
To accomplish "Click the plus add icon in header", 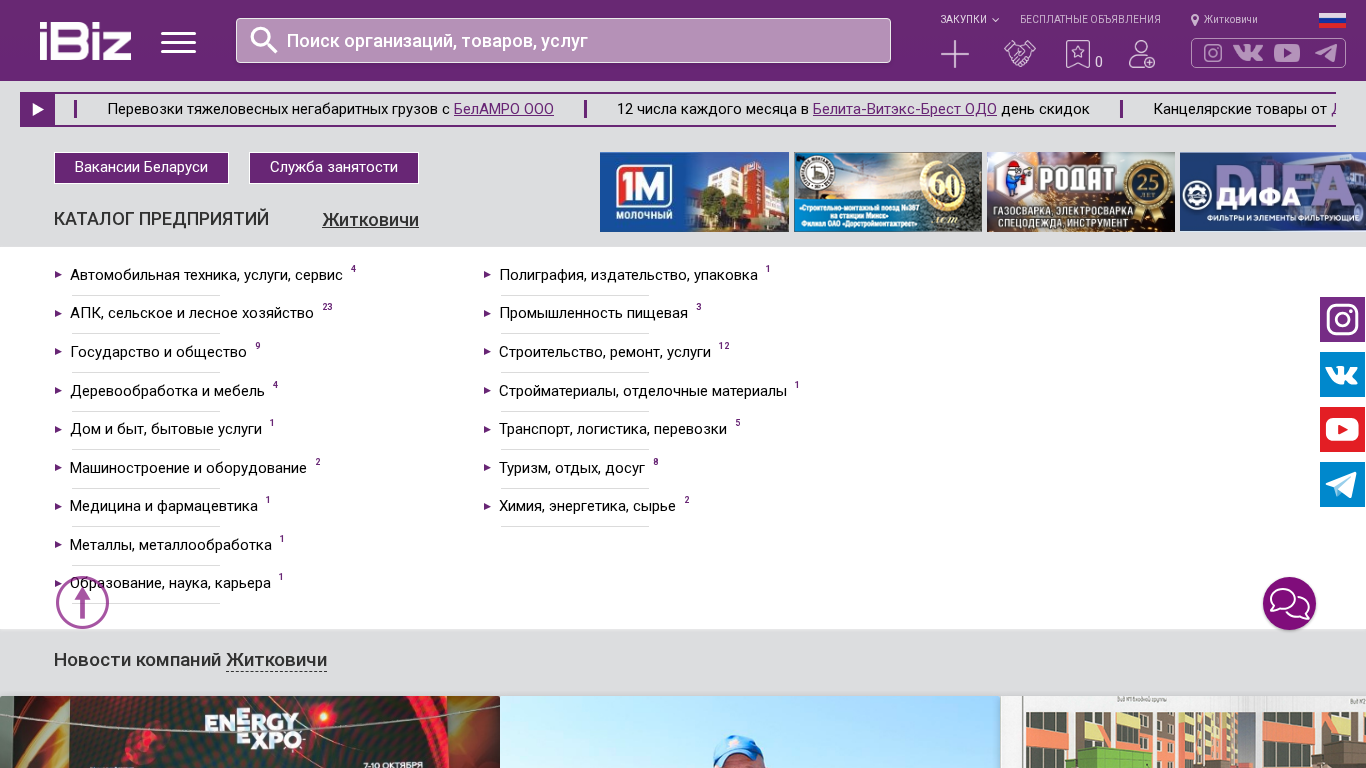I will click(955, 54).
